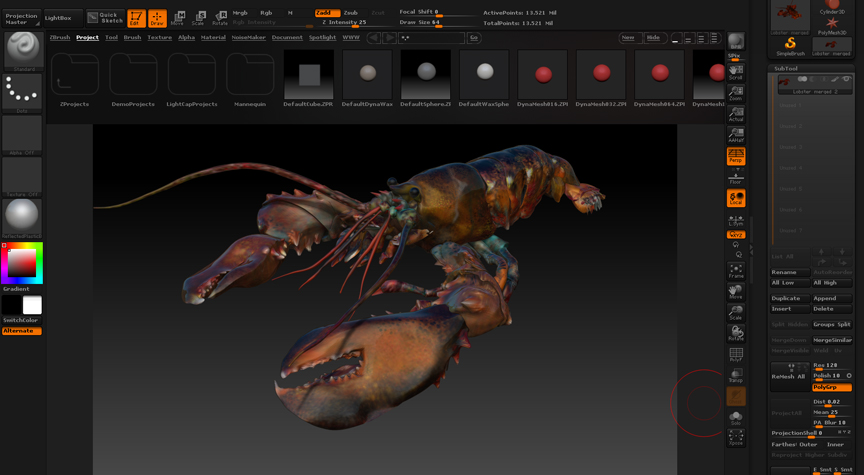
Task: Open the ZProjects folder
Action: (x=74, y=79)
